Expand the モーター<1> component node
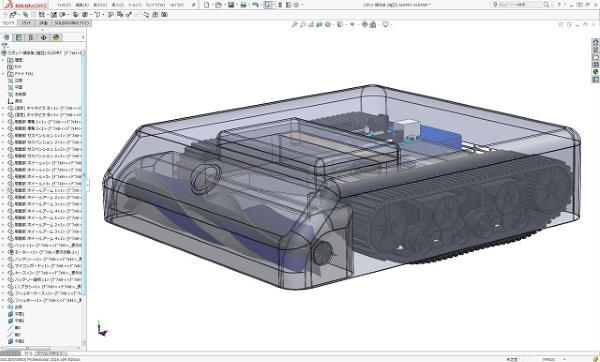Screen dimensions: 600x362 click(3, 252)
